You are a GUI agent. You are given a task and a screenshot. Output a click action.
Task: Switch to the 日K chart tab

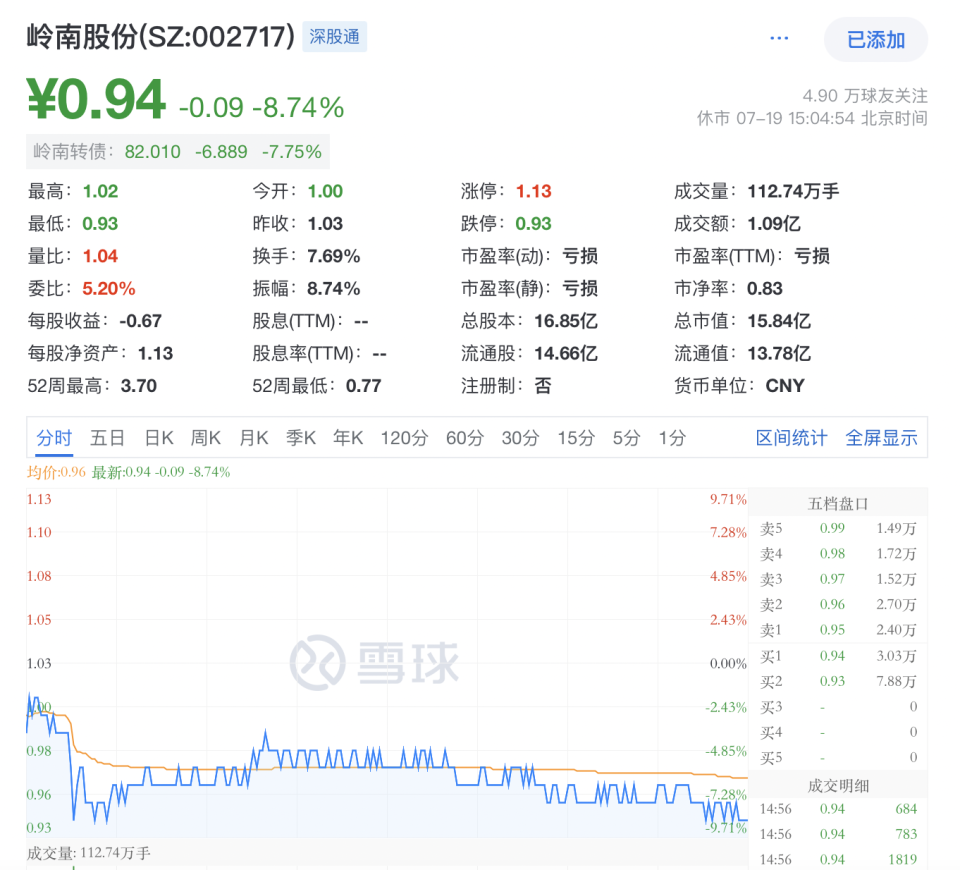pos(159,438)
